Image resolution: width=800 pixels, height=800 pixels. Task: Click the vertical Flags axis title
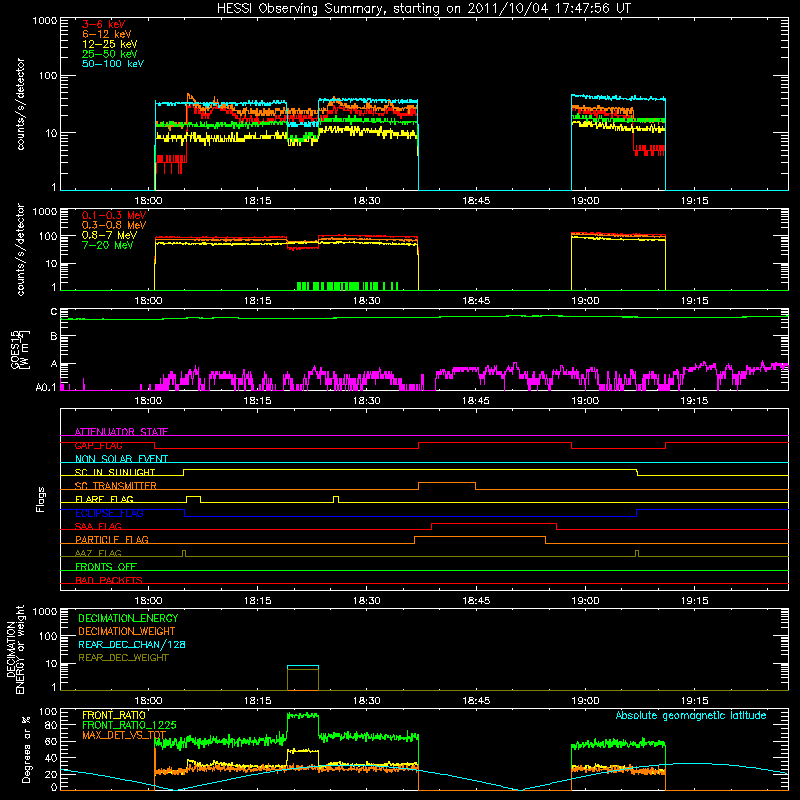pos(41,499)
